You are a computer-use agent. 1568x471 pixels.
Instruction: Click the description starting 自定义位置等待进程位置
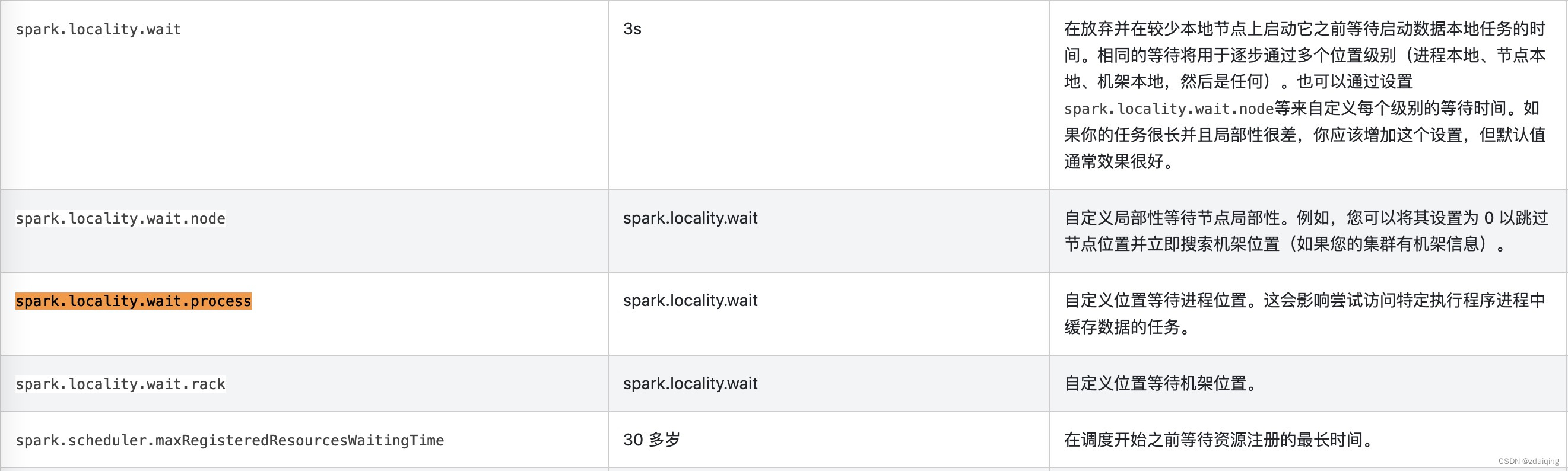tap(1304, 300)
